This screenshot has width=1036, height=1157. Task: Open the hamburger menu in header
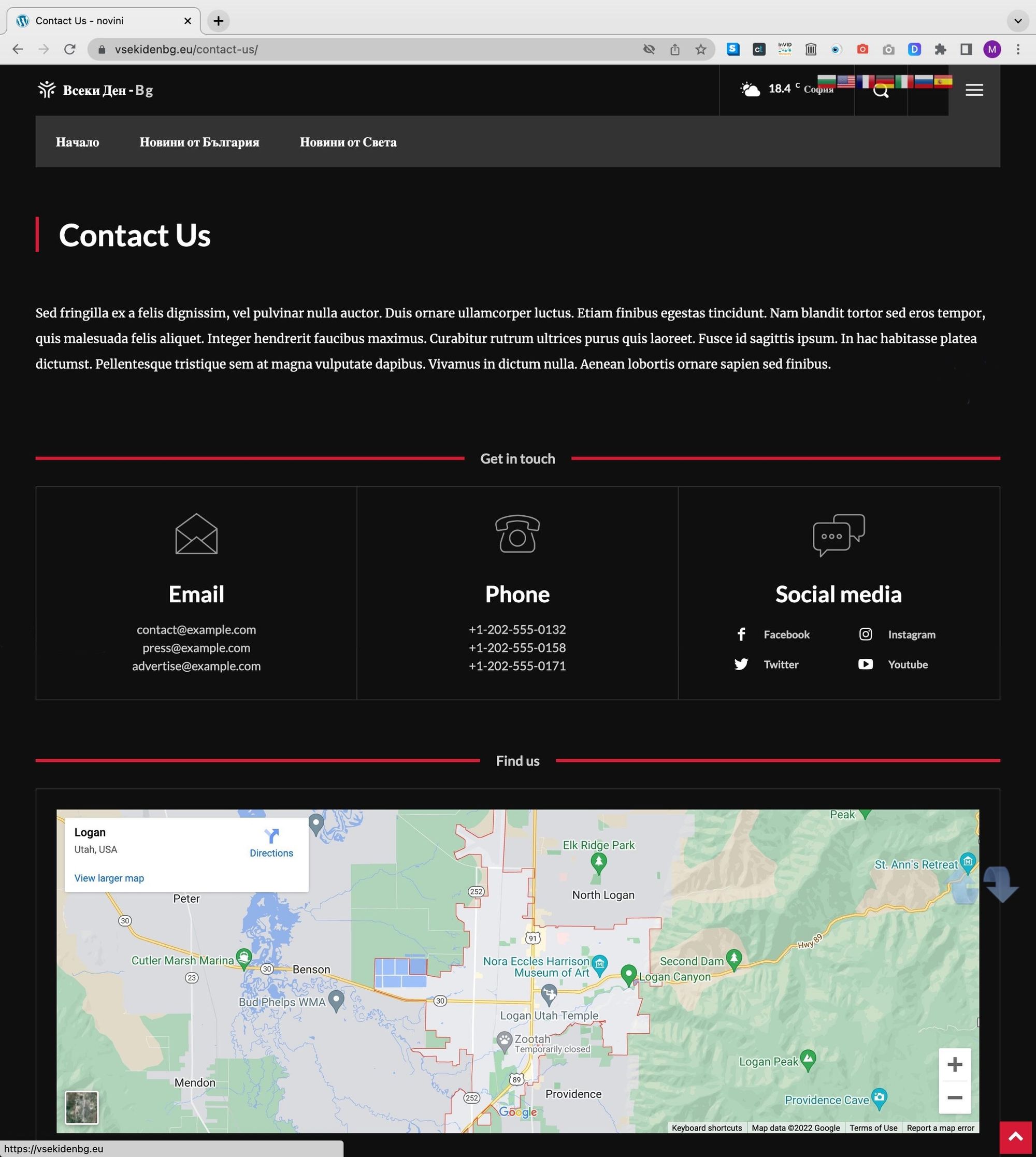click(974, 90)
